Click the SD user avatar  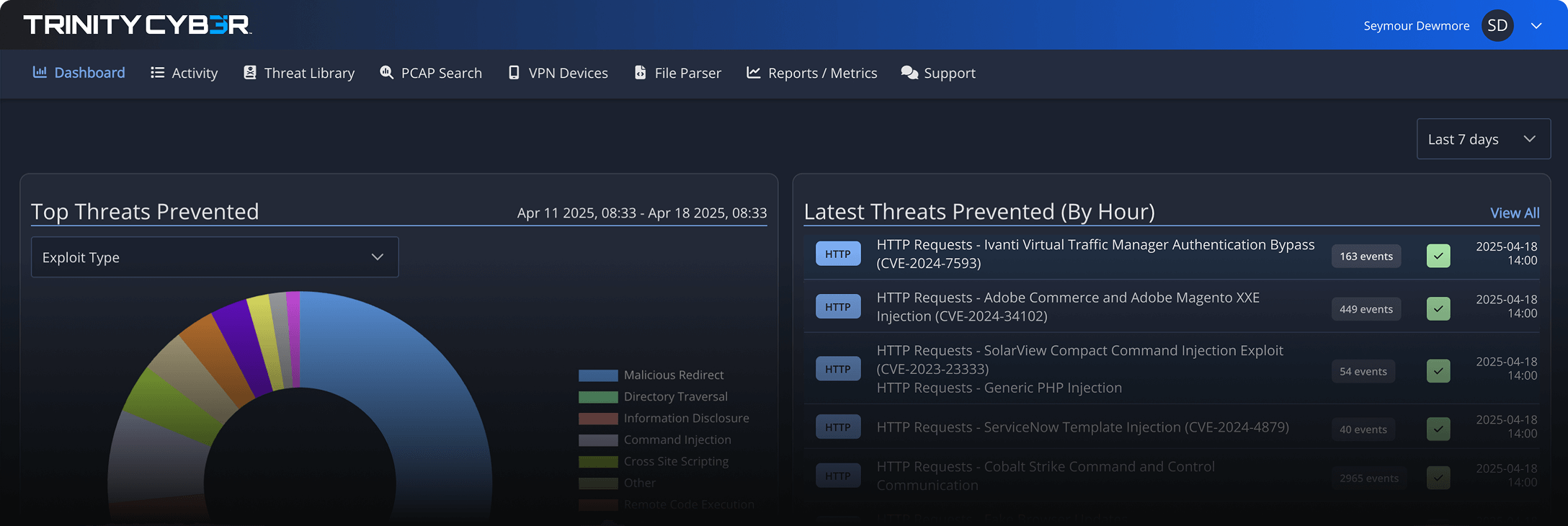[x=1497, y=25]
